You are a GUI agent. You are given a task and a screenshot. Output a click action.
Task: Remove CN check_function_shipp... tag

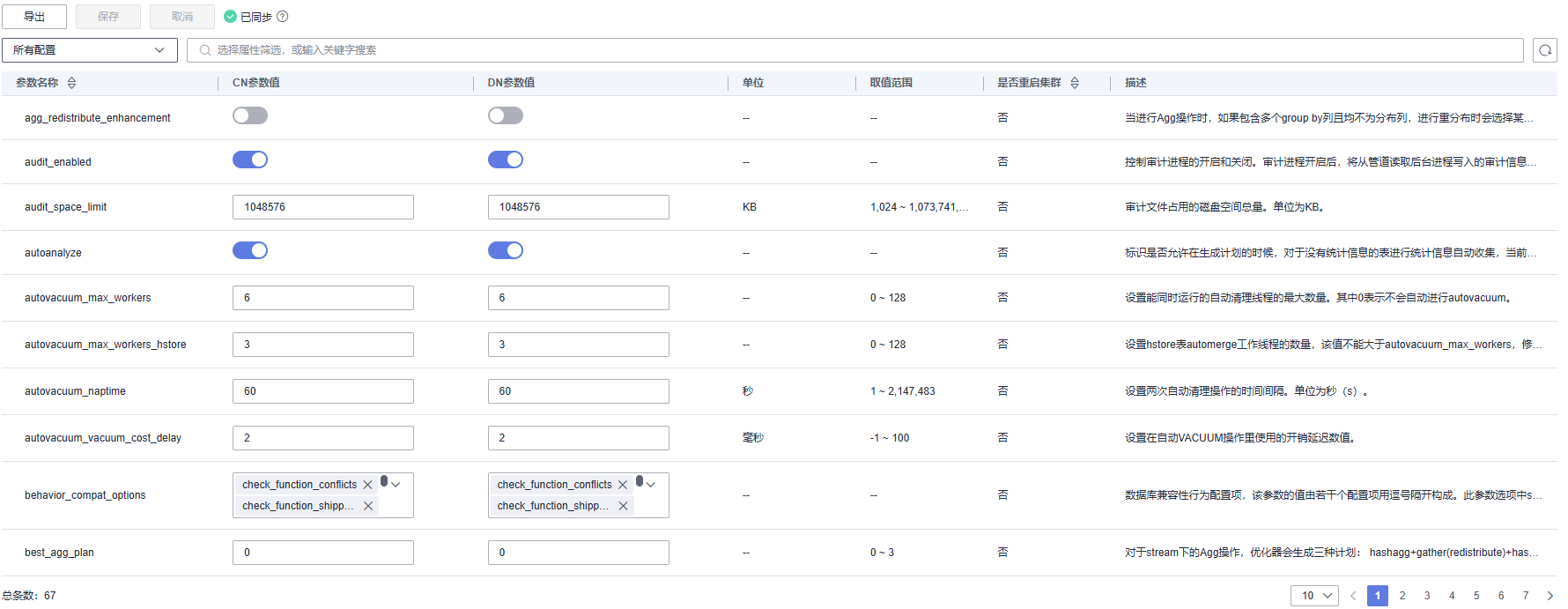coord(368,506)
